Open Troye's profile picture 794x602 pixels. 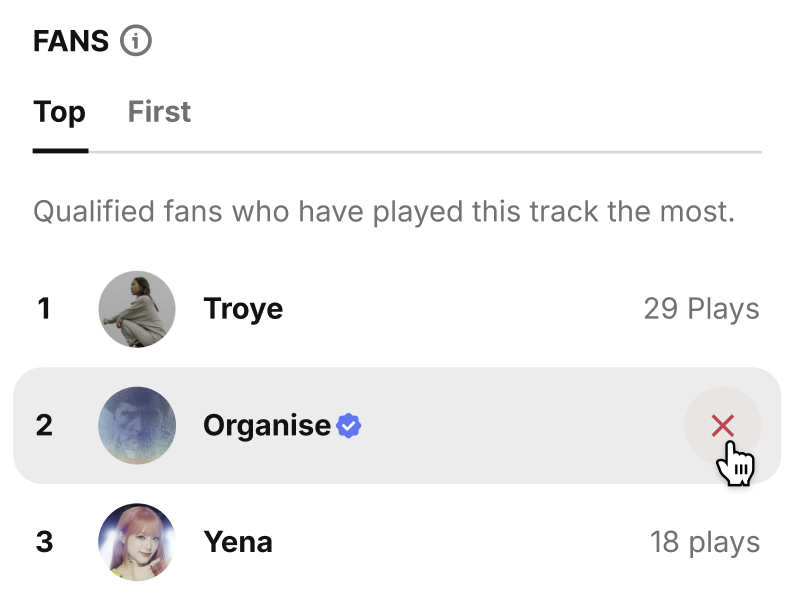pos(137,309)
